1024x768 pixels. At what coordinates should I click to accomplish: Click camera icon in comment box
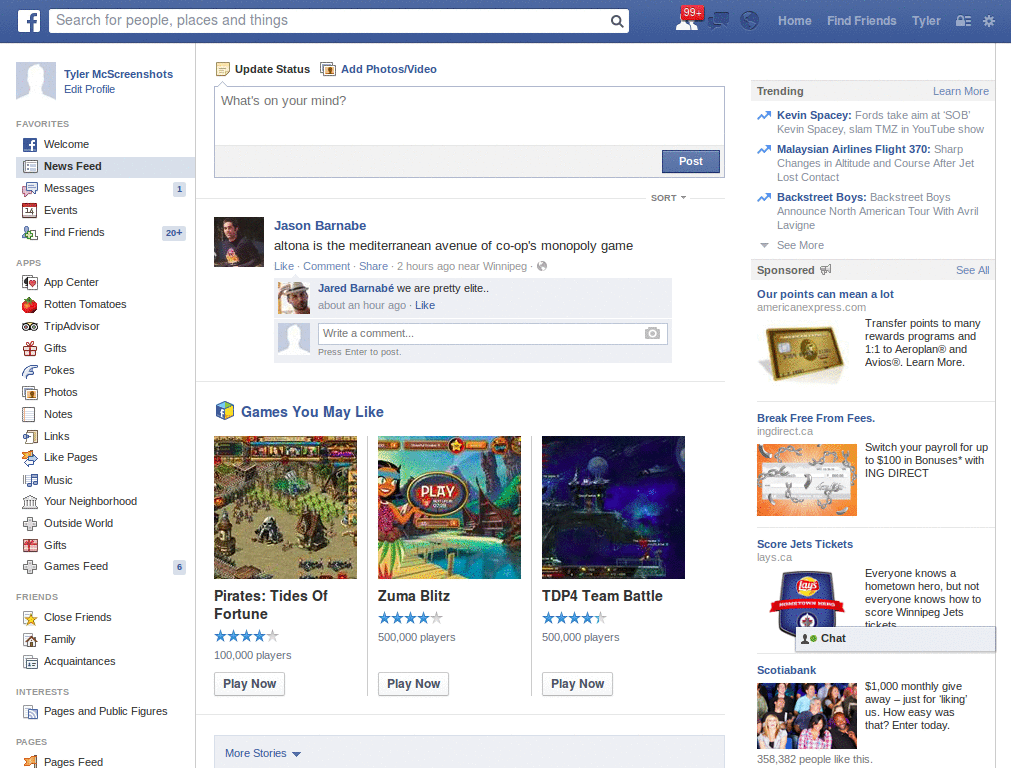point(652,334)
